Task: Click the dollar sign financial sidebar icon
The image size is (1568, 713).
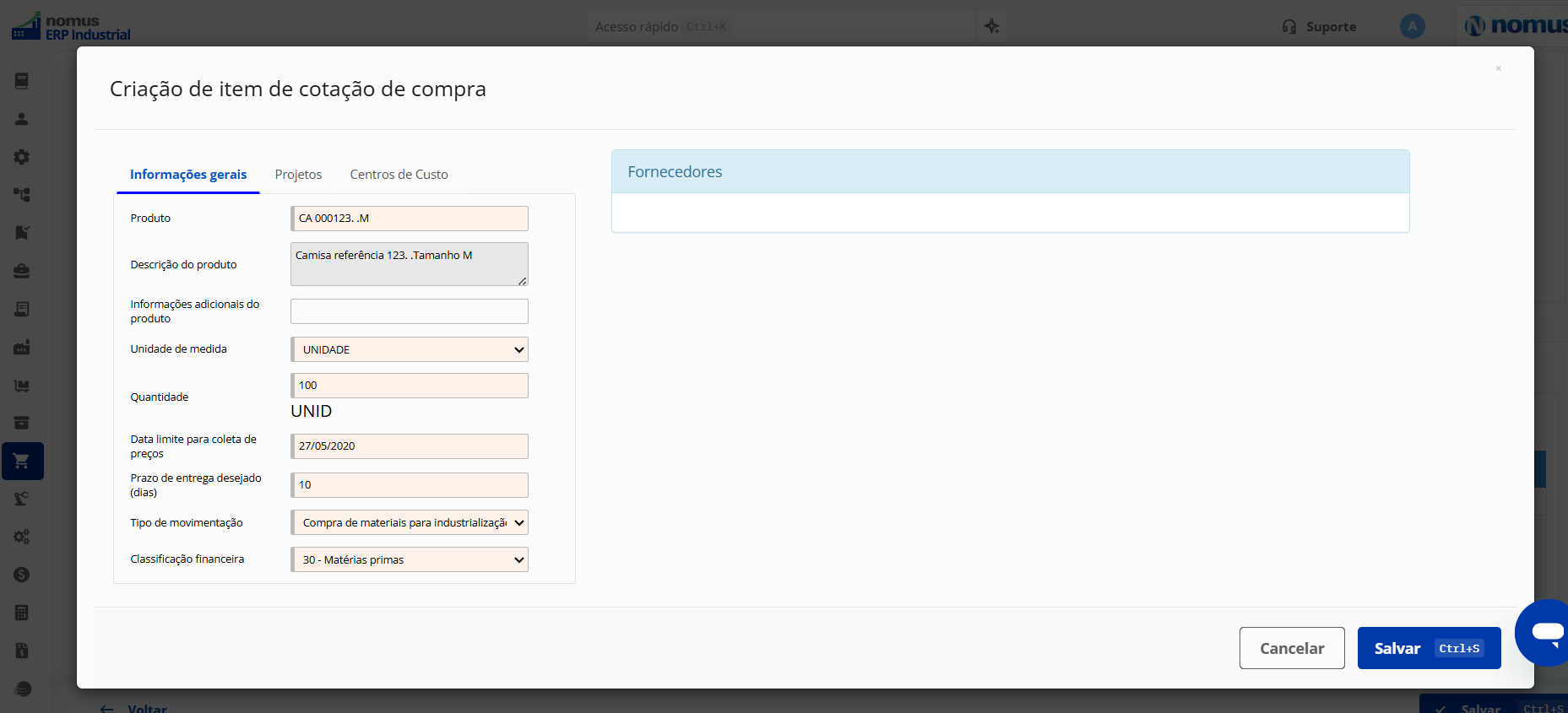Action: coord(22,575)
